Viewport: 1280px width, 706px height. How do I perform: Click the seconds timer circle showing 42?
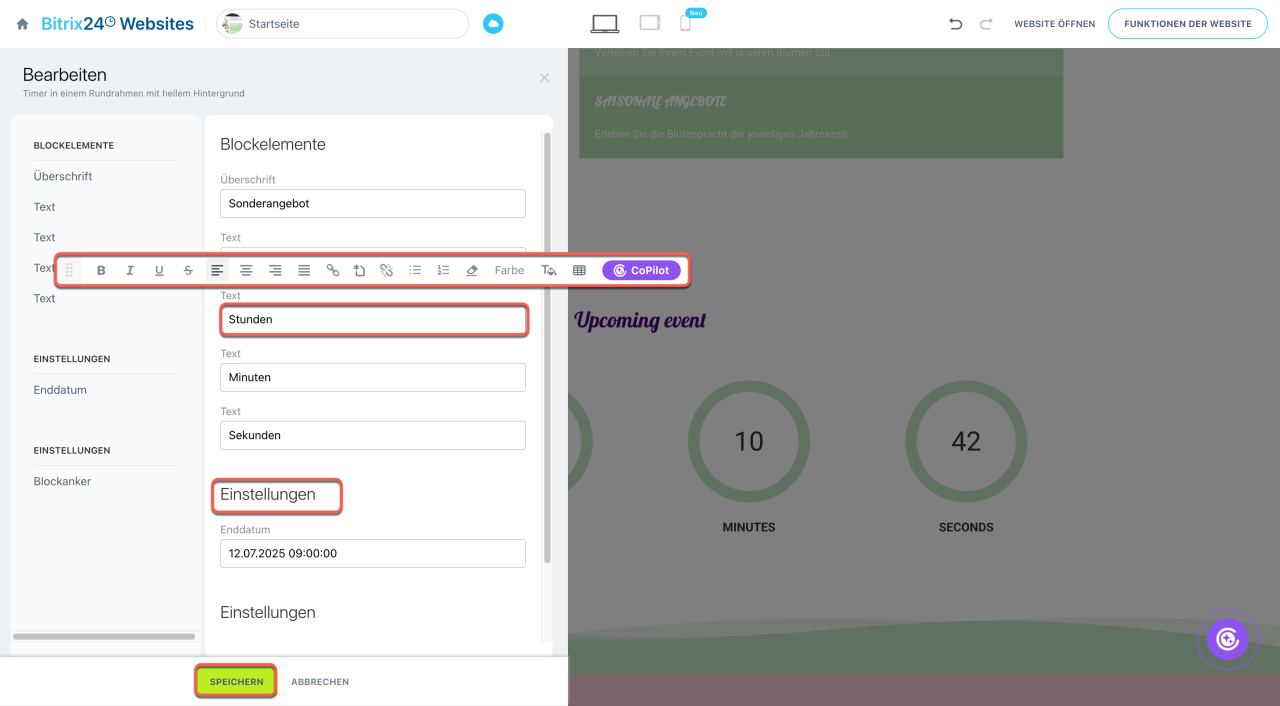click(966, 441)
